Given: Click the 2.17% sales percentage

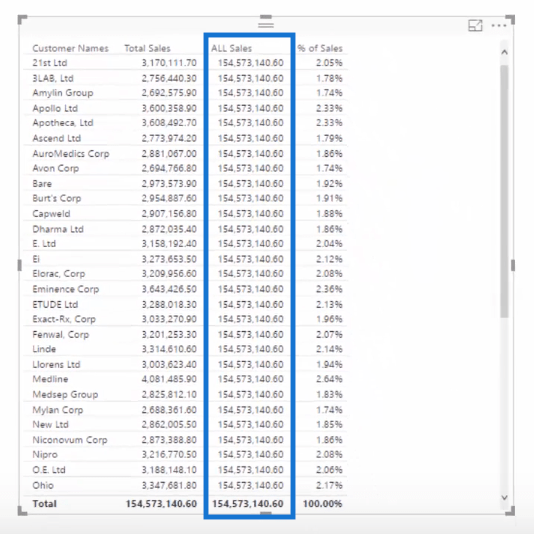Looking at the screenshot, I should click(329, 485).
